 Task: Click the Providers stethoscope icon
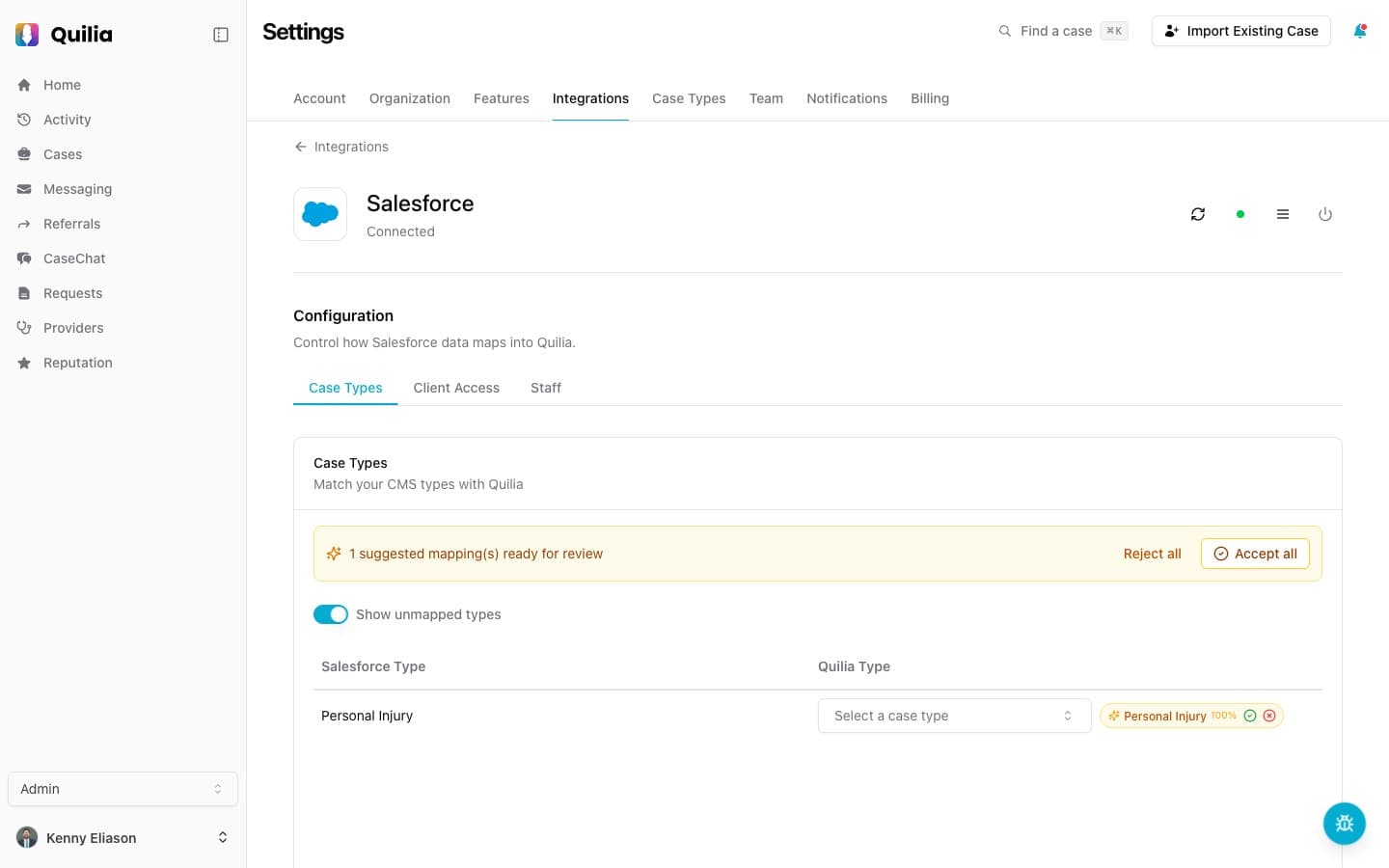(24, 328)
